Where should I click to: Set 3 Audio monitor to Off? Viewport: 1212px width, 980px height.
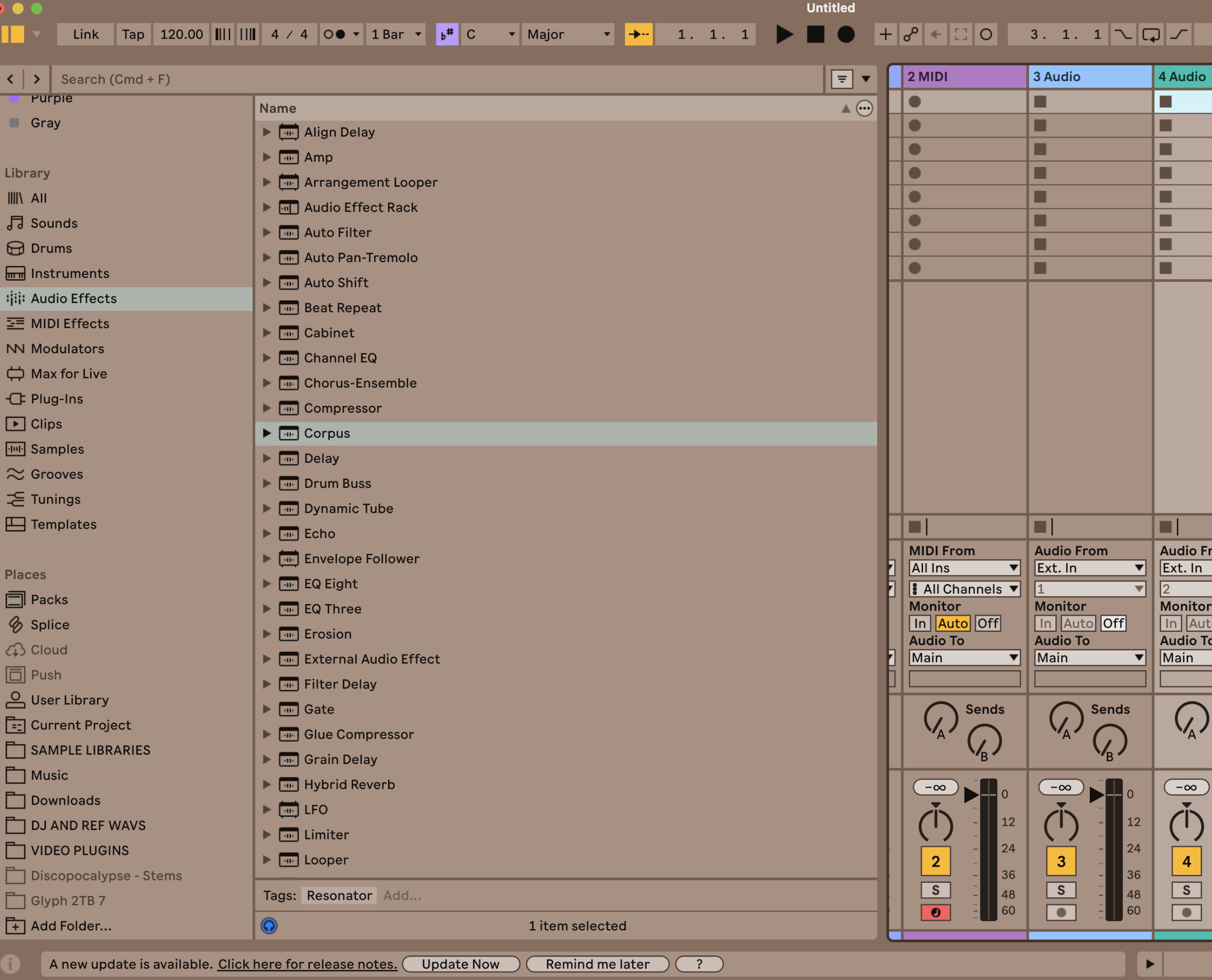pyautogui.click(x=1113, y=623)
